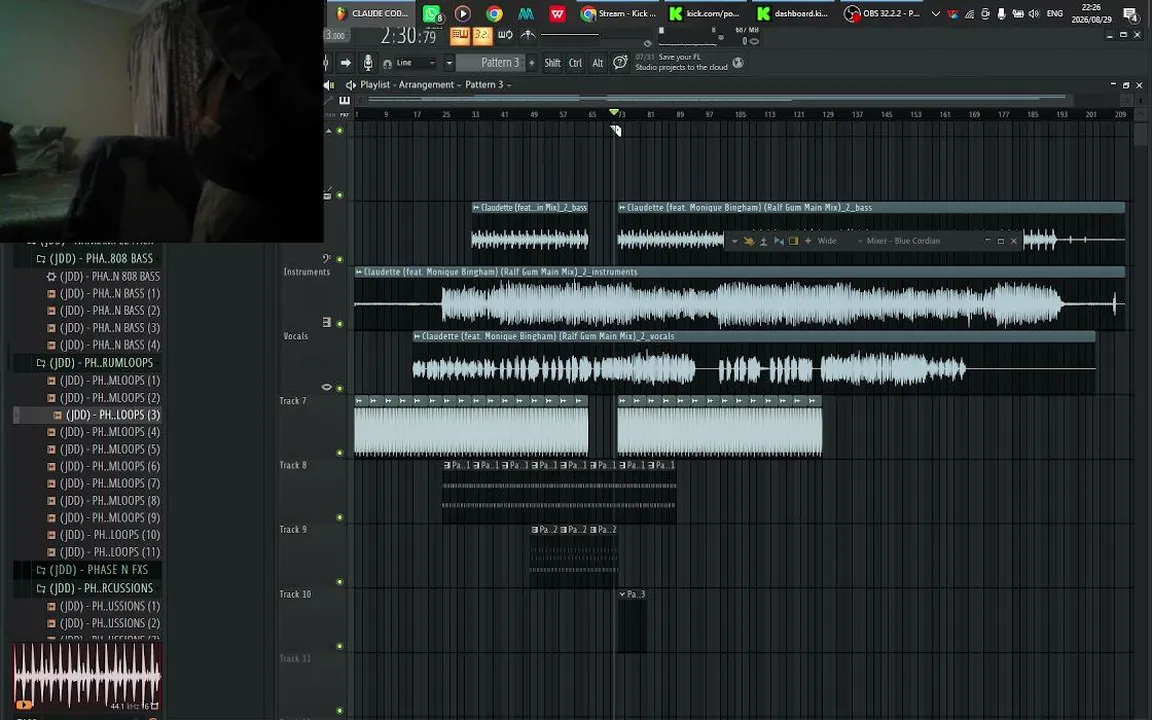Click the Wide option in mixer window title
1152x720 pixels.
(827, 241)
